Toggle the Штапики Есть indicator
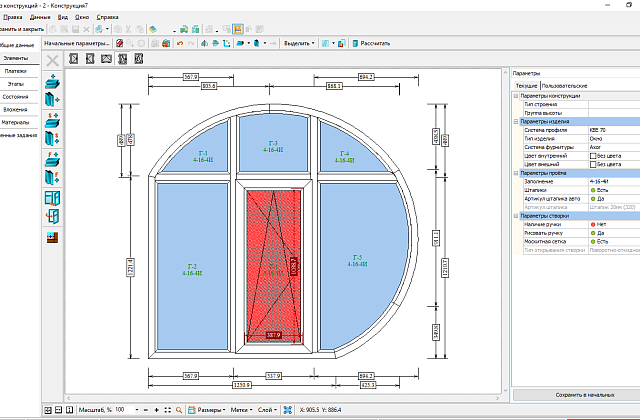Viewport: 640px width, 420px height. 593,190
